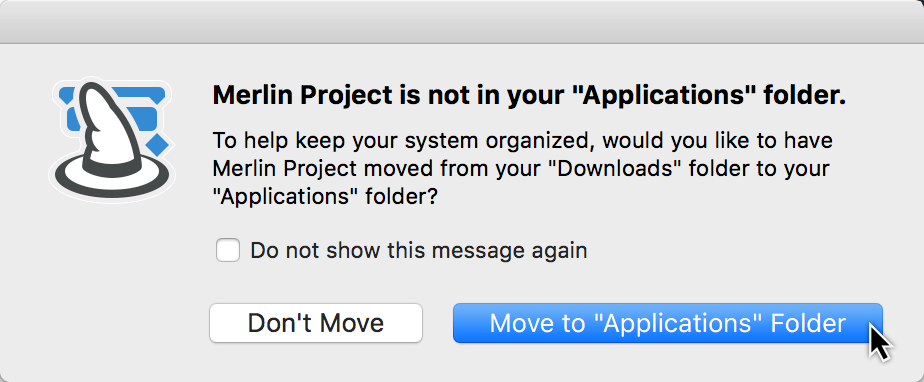Click the explanatory paragraph under the heading

[x=522, y=169]
